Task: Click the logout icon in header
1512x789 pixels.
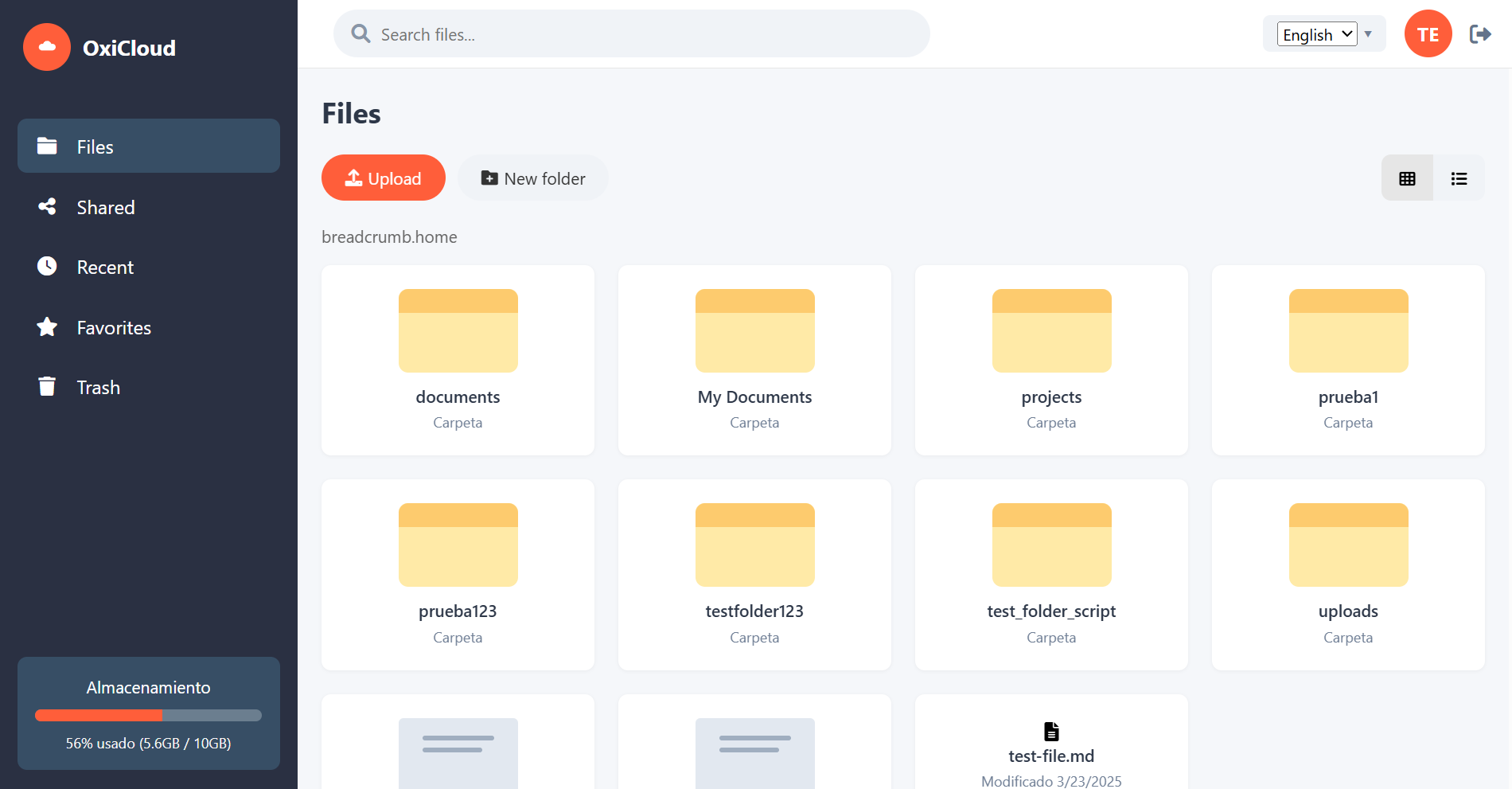Action: pos(1479,34)
